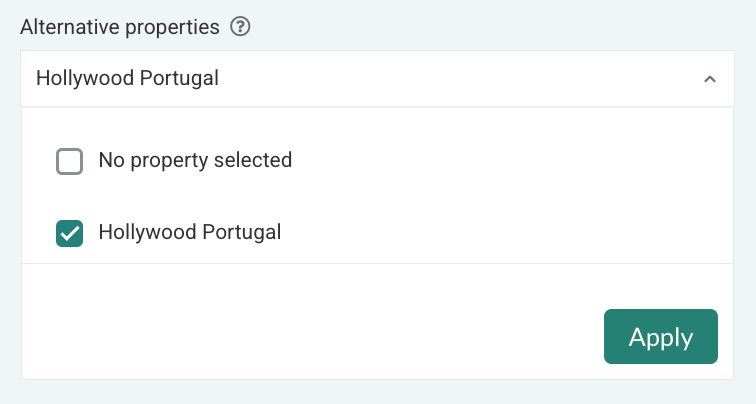Click the 'Hollywood Portugal' option label in list
This screenshot has height=404, width=756.
(189, 233)
